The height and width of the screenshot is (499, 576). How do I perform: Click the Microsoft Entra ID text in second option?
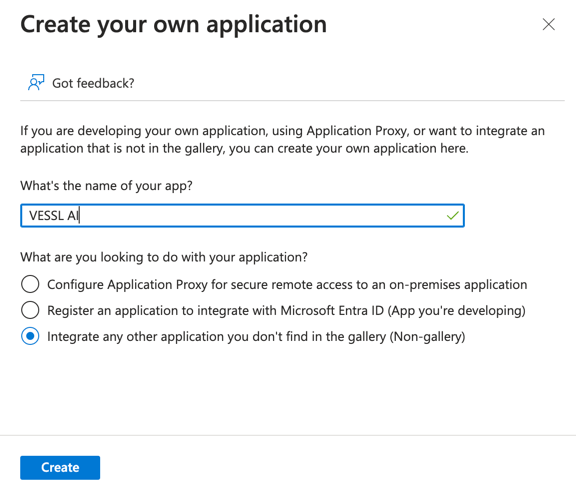(x=332, y=310)
